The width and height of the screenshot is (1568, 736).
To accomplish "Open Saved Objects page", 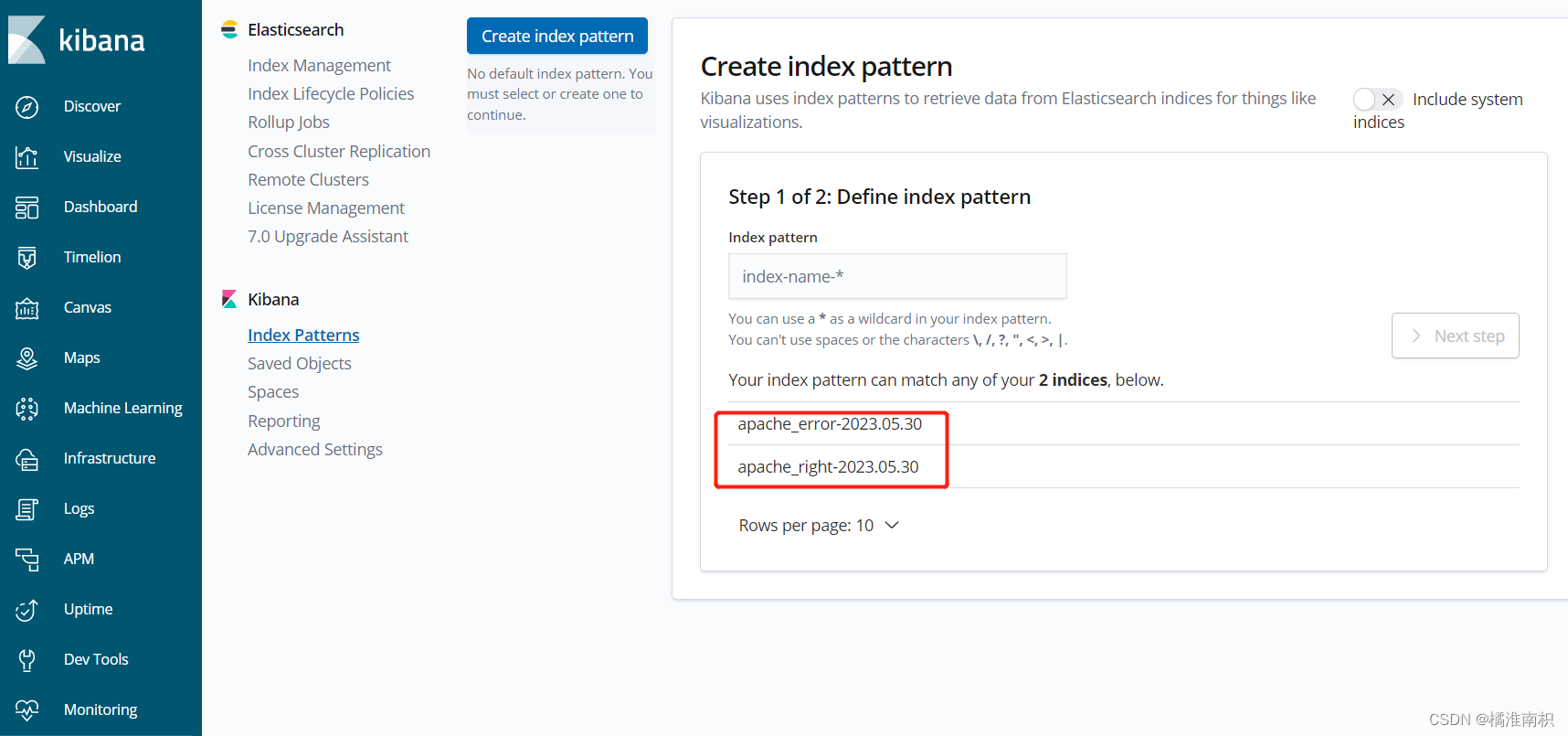I will tap(299, 364).
